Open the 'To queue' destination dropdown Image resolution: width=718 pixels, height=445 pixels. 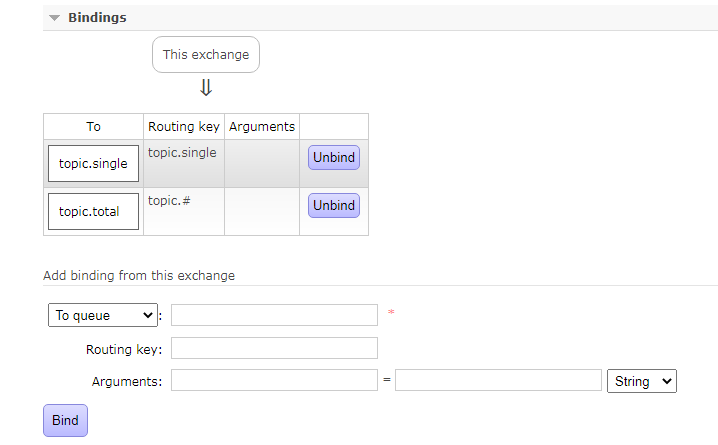click(x=103, y=315)
